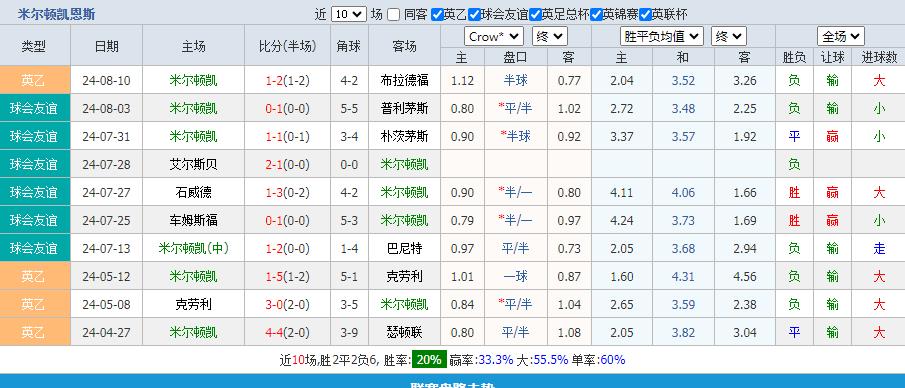Click corner count 5-1 in 24-05-12 row
The image size is (905, 388).
pyautogui.click(x=349, y=277)
